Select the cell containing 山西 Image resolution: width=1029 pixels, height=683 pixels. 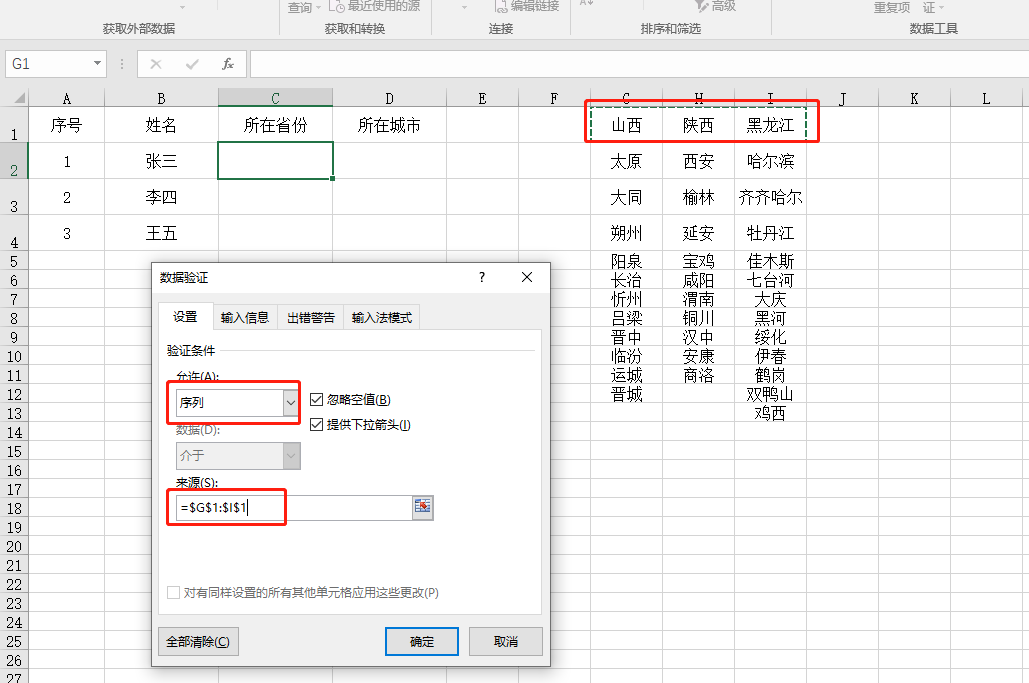point(626,125)
